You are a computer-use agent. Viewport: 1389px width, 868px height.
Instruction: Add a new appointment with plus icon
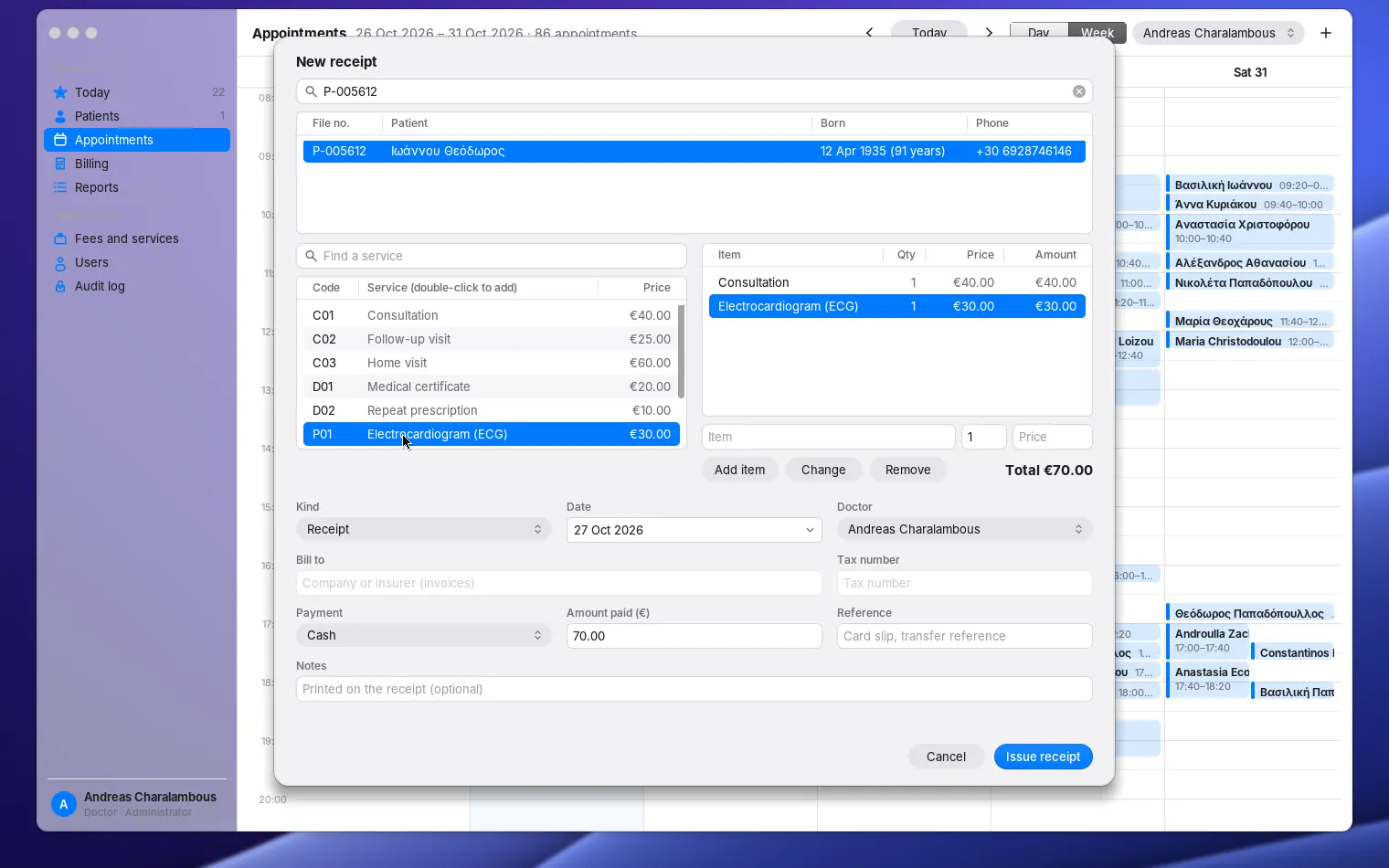click(1326, 33)
